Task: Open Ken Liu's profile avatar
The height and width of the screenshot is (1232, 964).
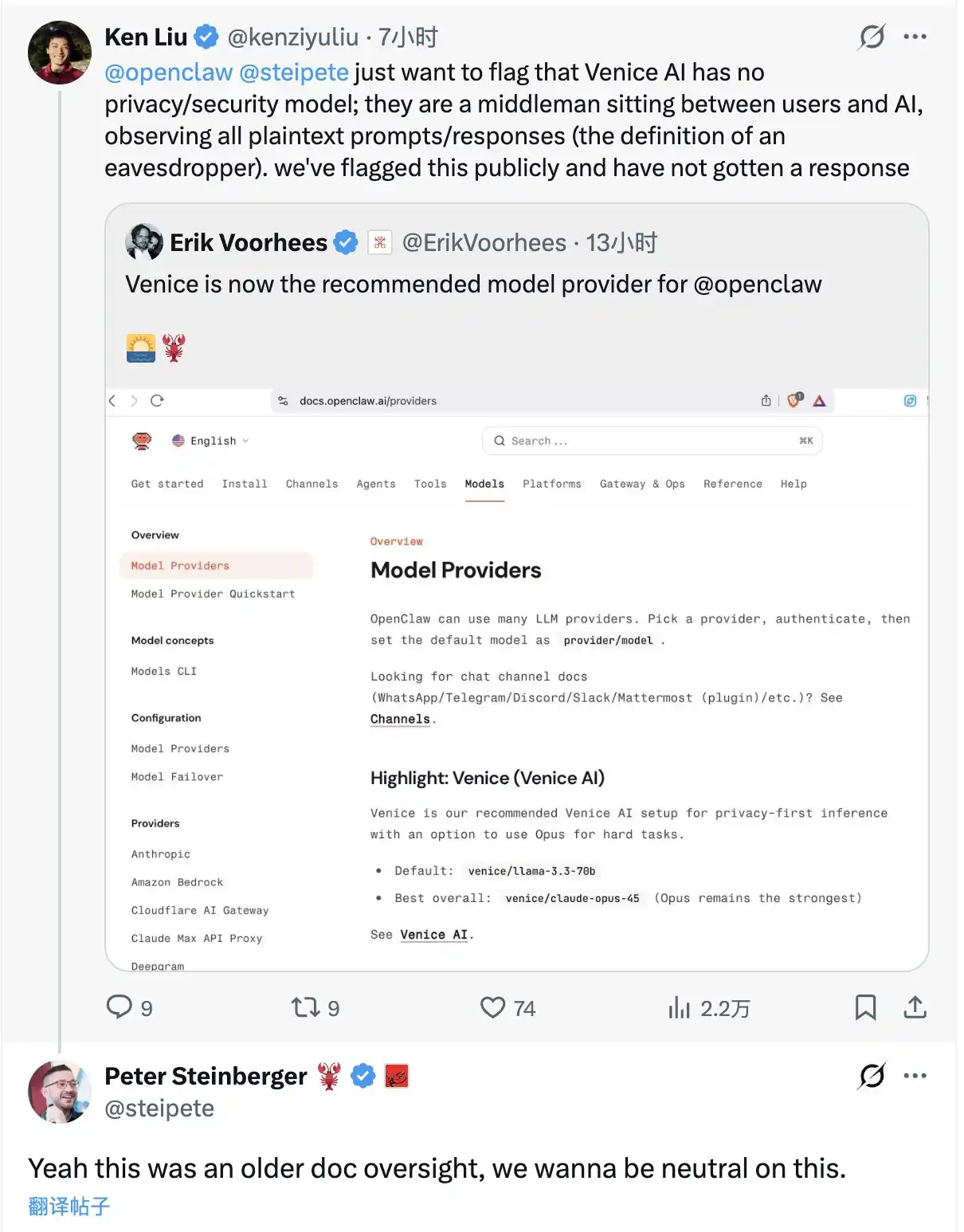Action: tap(60, 53)
